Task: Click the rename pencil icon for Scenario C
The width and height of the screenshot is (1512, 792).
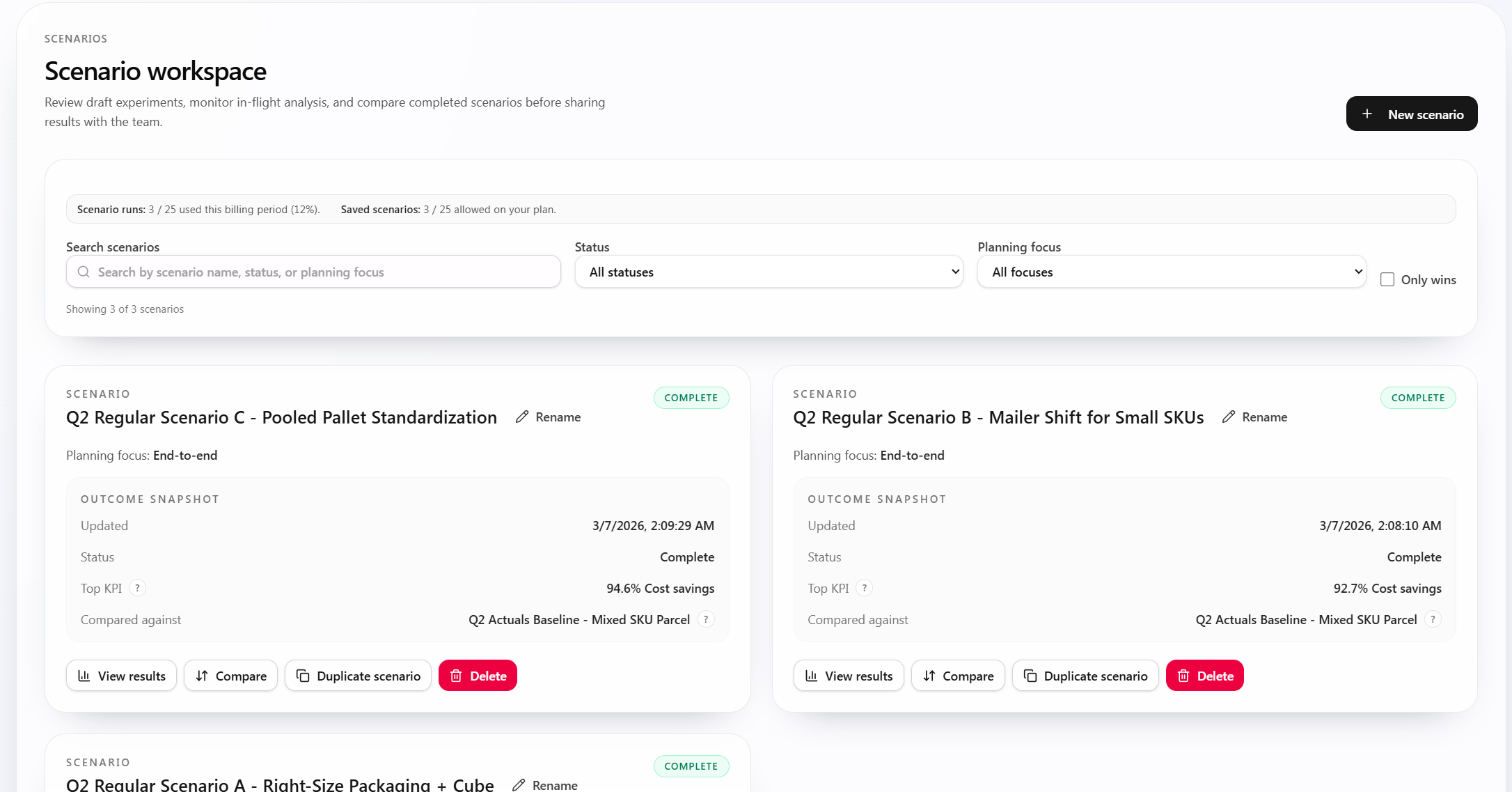Action: coord(522,417)
